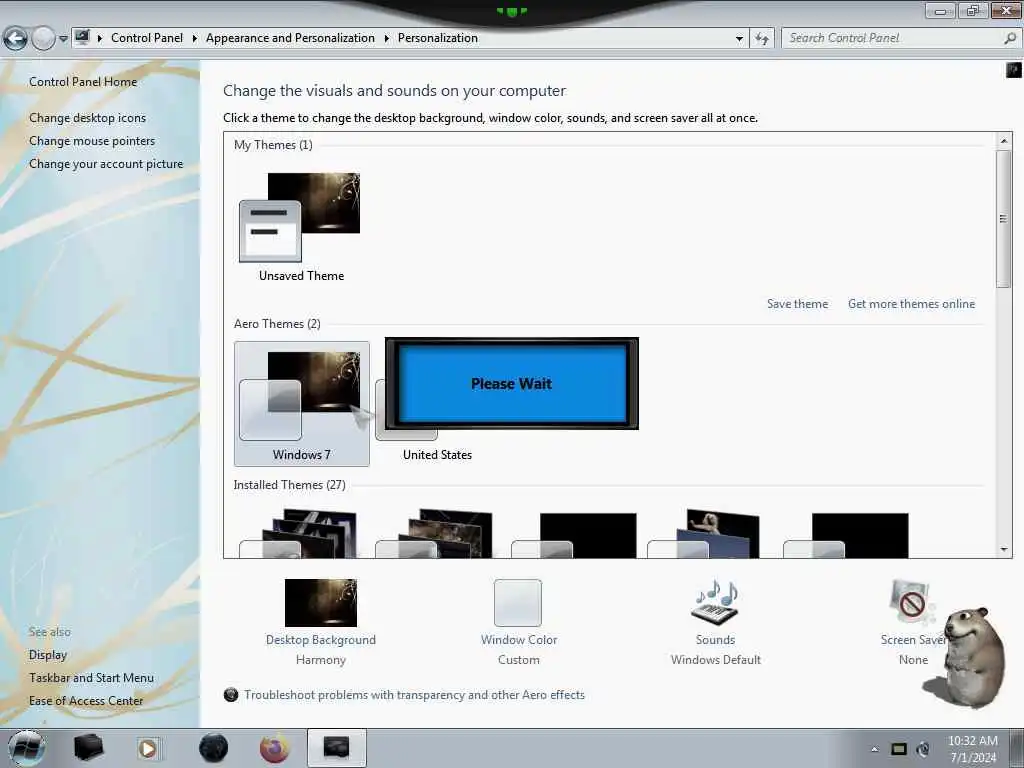
Task: Open Ease of Access Center link
Action: [86, 701]
